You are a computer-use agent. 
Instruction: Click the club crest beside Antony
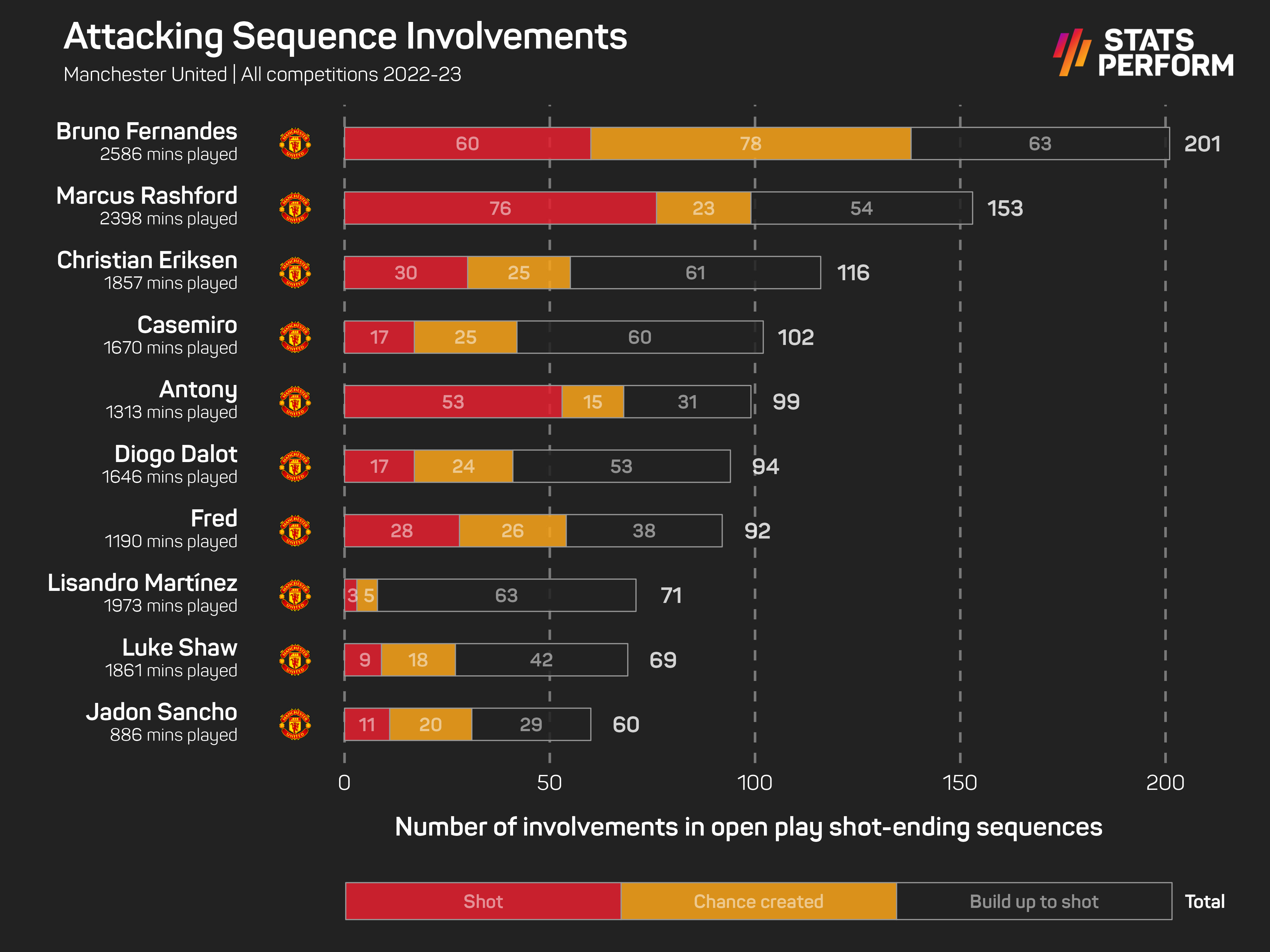(x=295, y=402)
